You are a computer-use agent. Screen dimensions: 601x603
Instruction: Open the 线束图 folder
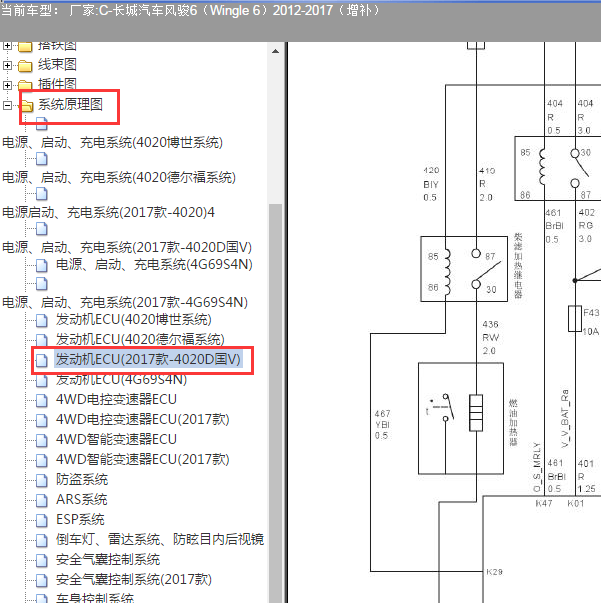[x=57, y=65]
